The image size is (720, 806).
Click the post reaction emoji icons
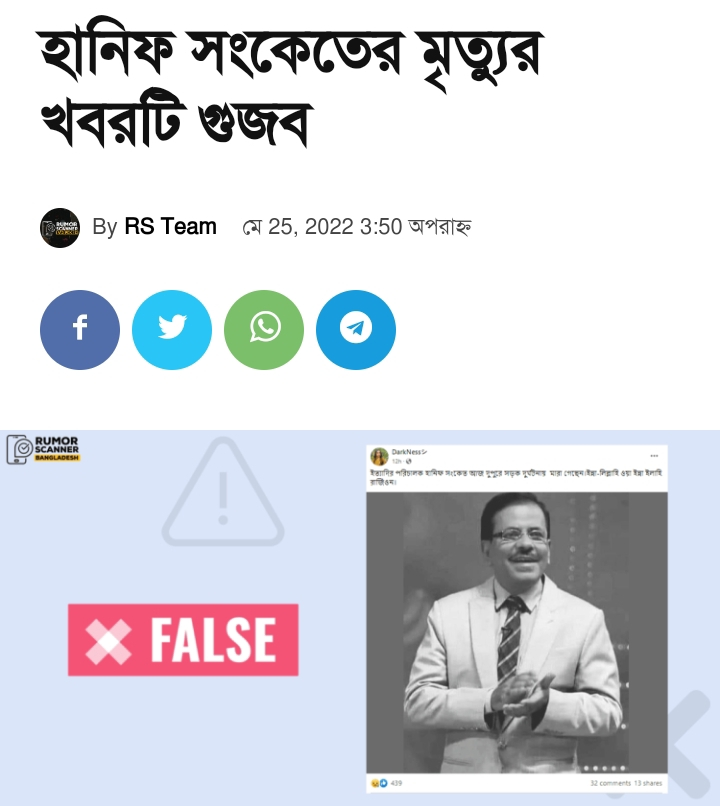click(x=379, y=783)
